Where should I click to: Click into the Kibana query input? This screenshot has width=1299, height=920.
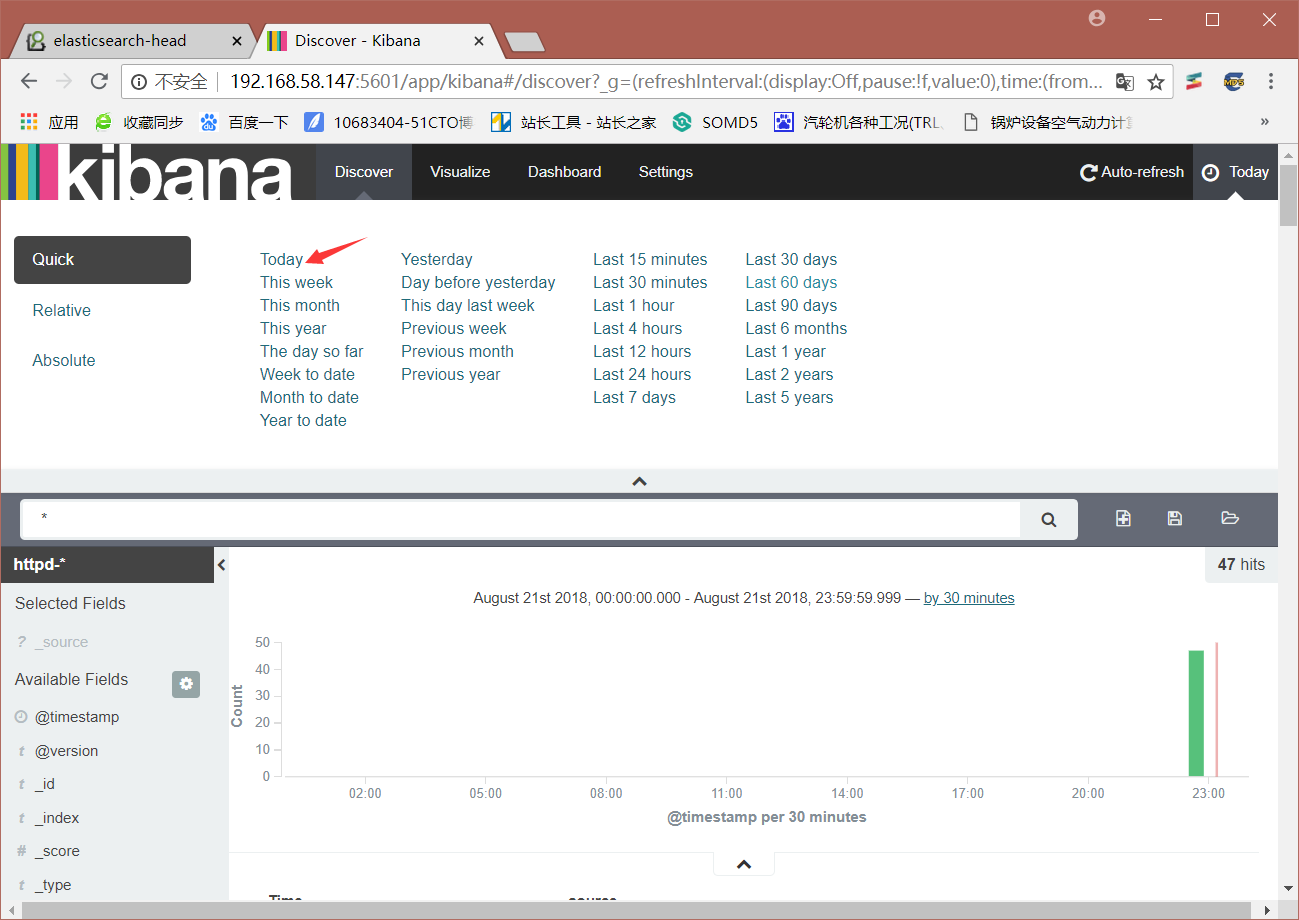pyautogui.click(x=520, y=520)
